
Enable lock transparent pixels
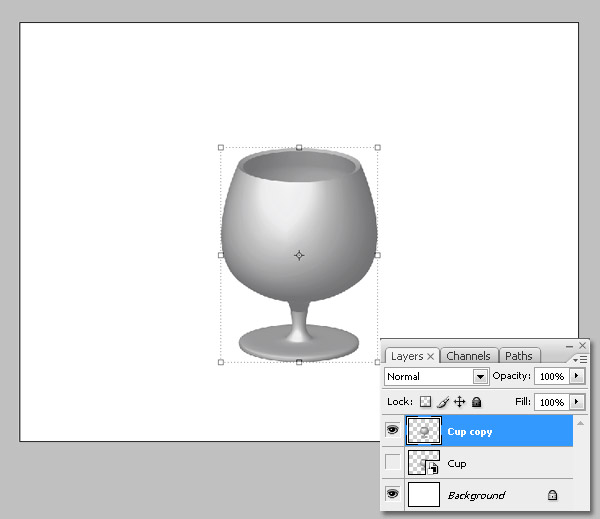426,402
